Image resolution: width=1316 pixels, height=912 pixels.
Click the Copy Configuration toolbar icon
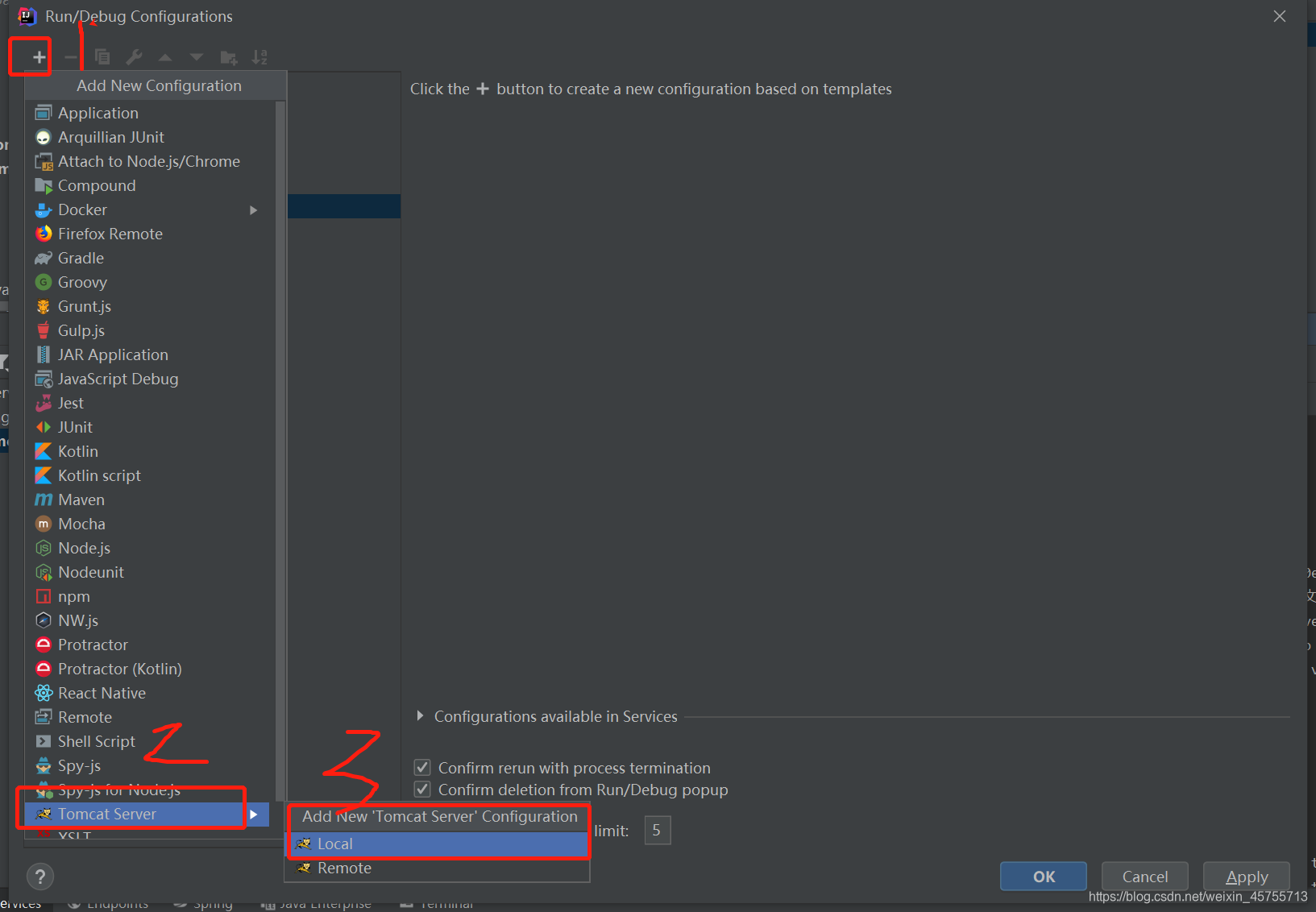pos(102,57)
